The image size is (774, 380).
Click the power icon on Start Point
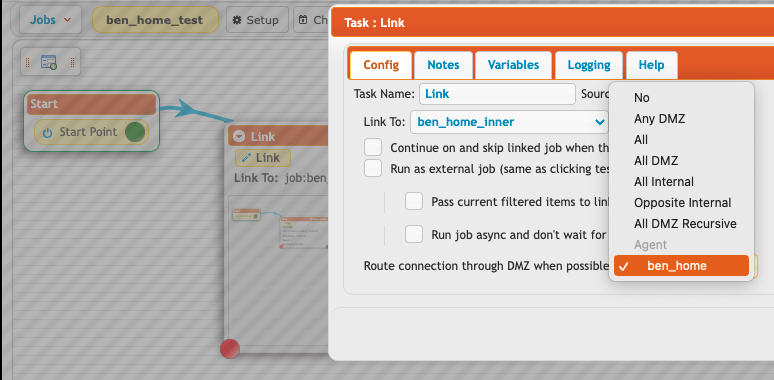tap(47, 132)
